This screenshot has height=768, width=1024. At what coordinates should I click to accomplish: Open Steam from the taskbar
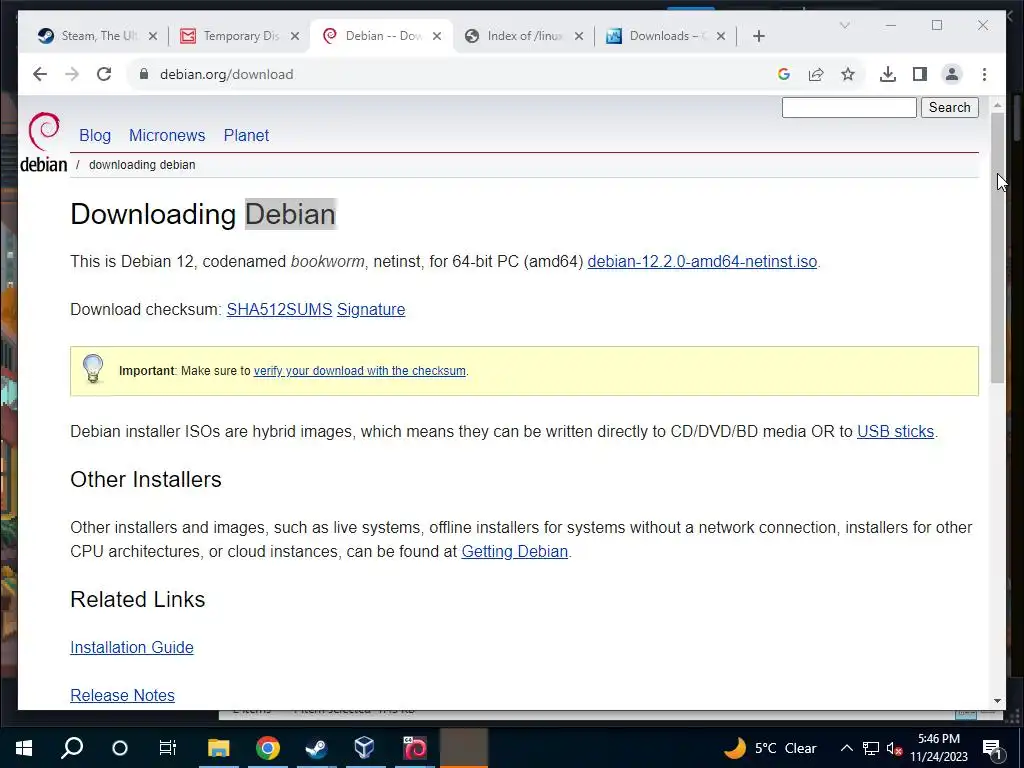pos(317,748)
